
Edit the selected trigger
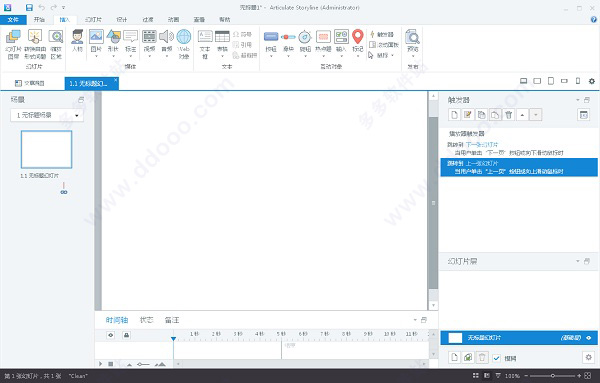pos(468,115)
